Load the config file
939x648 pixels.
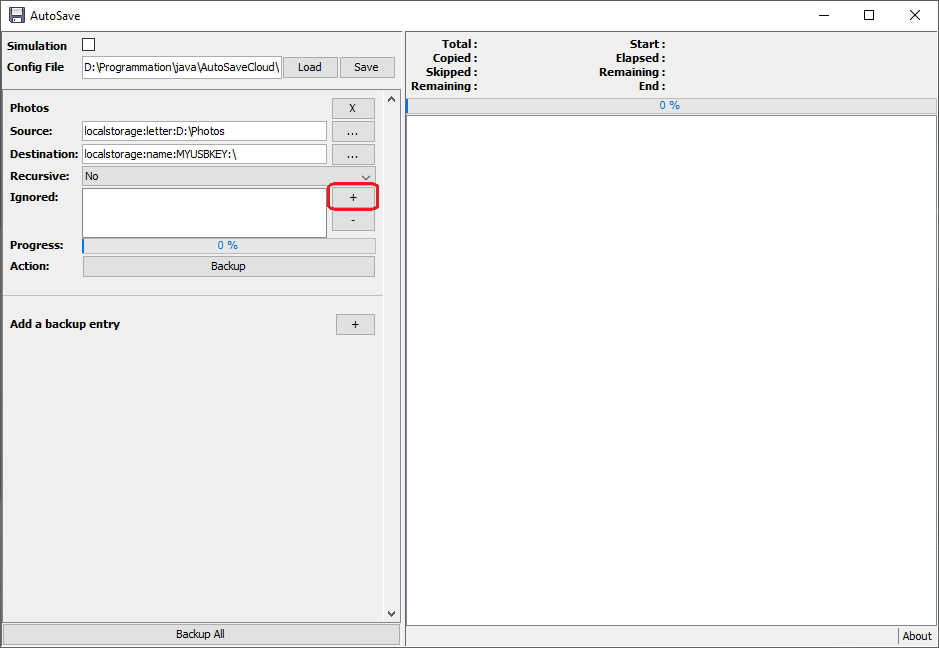pyautogui.click(x=310, y=68)
